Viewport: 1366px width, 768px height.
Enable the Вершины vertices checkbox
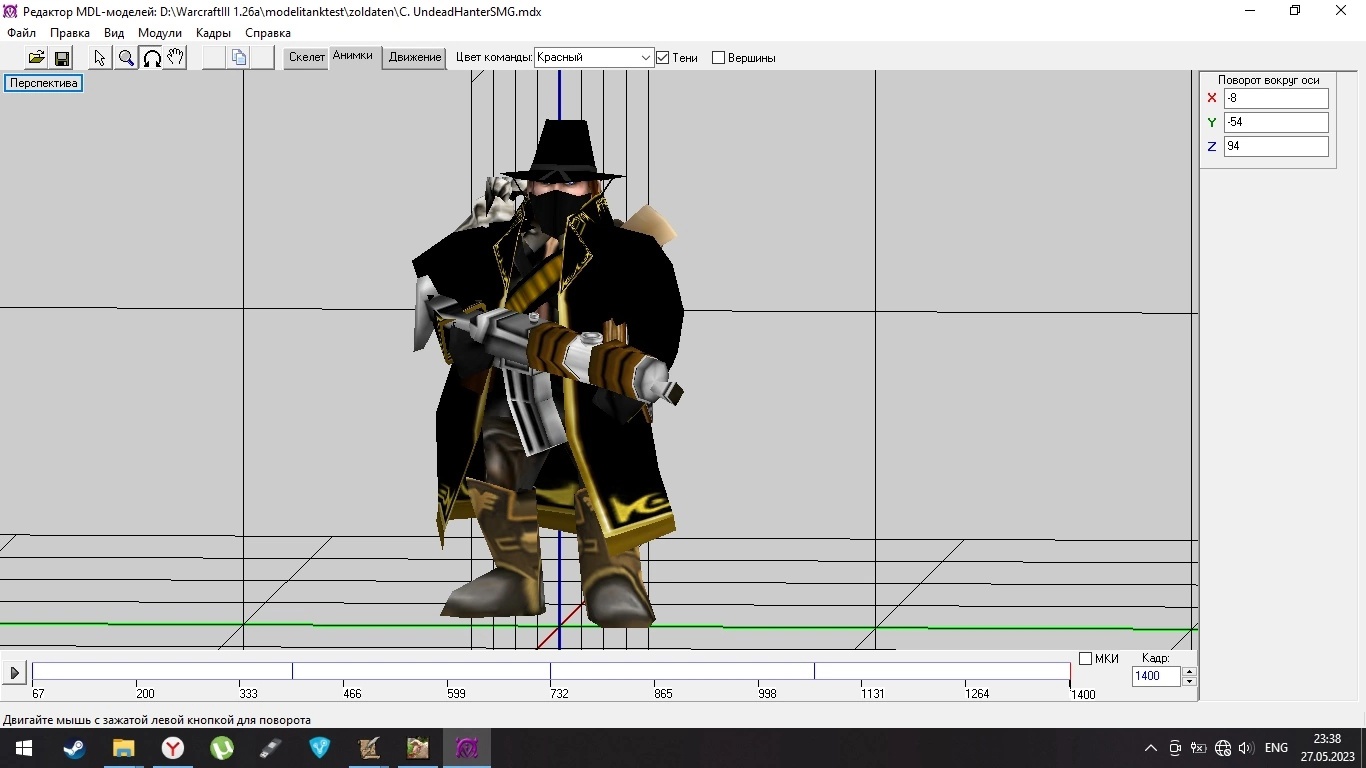[718, 58]
